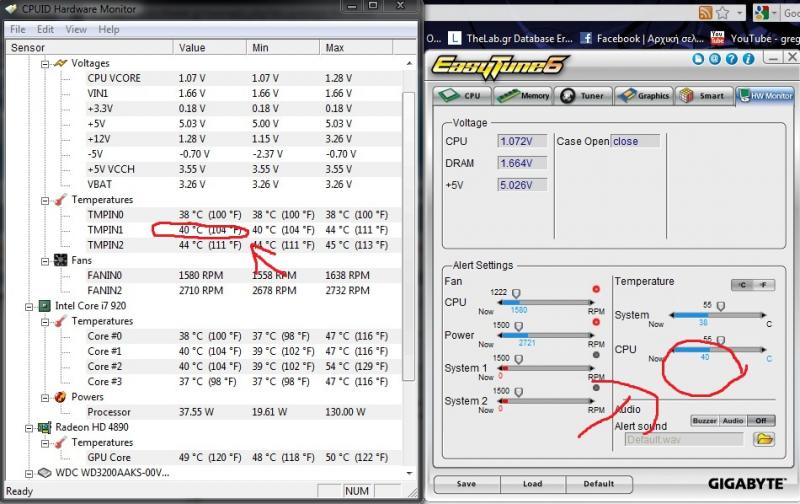Viewport: 800px width, 504px height.
Task: Open the YouTube bookmark in the browser
Action: (x=755, y=38)
